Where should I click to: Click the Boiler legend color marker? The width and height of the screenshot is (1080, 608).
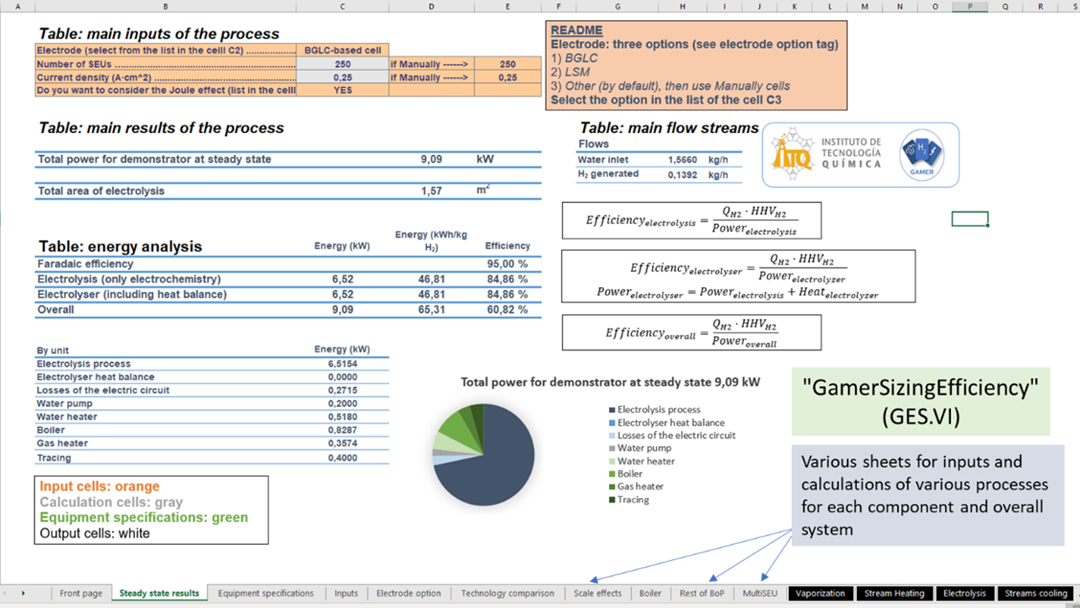(x=612, y=474)
